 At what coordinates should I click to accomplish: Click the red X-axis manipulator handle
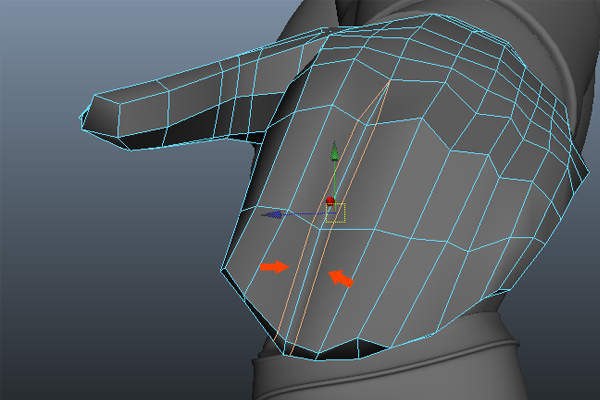(x=330, y=201)
